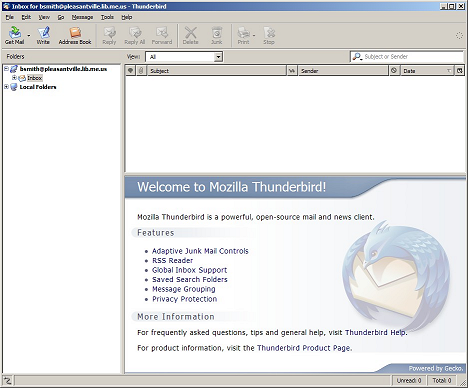Open the Message Grouping link

[x=184, y=289]
